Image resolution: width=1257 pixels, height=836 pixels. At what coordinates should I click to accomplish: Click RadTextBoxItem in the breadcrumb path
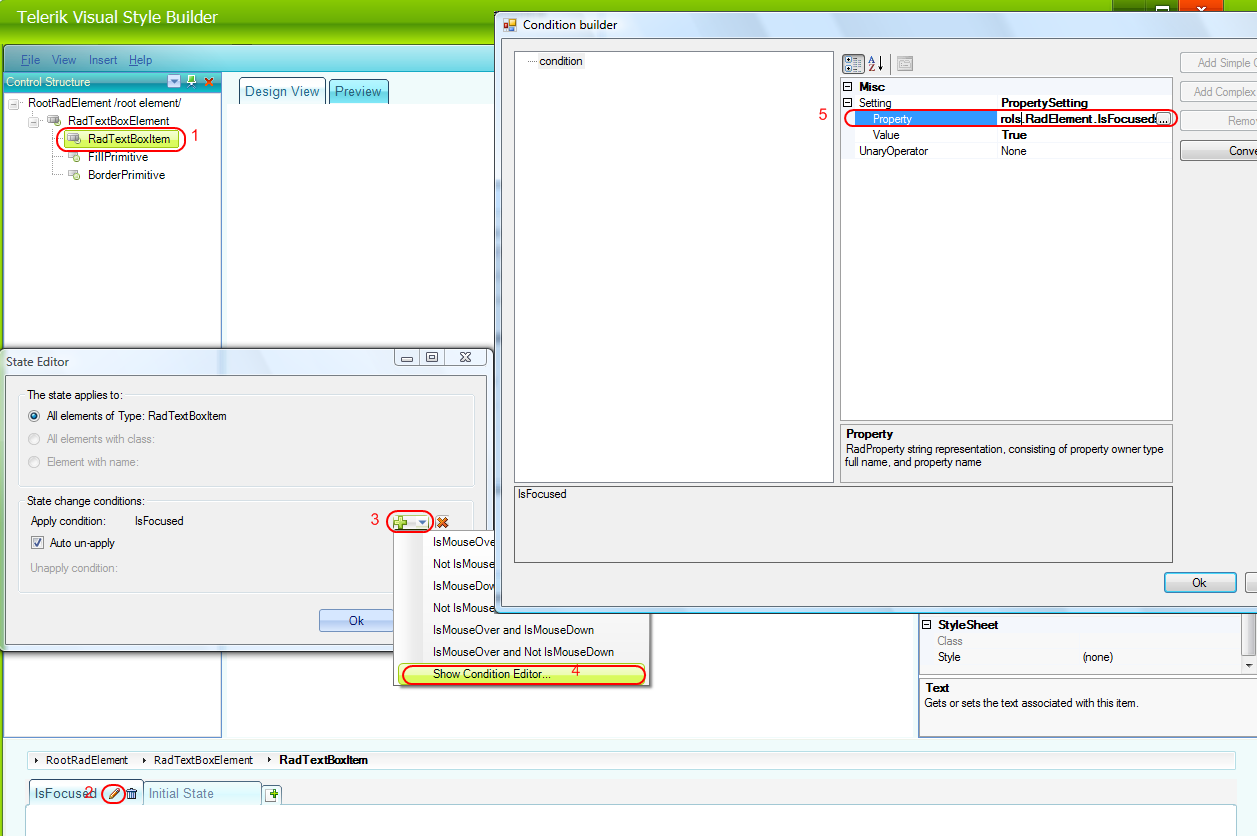point(324,760)
